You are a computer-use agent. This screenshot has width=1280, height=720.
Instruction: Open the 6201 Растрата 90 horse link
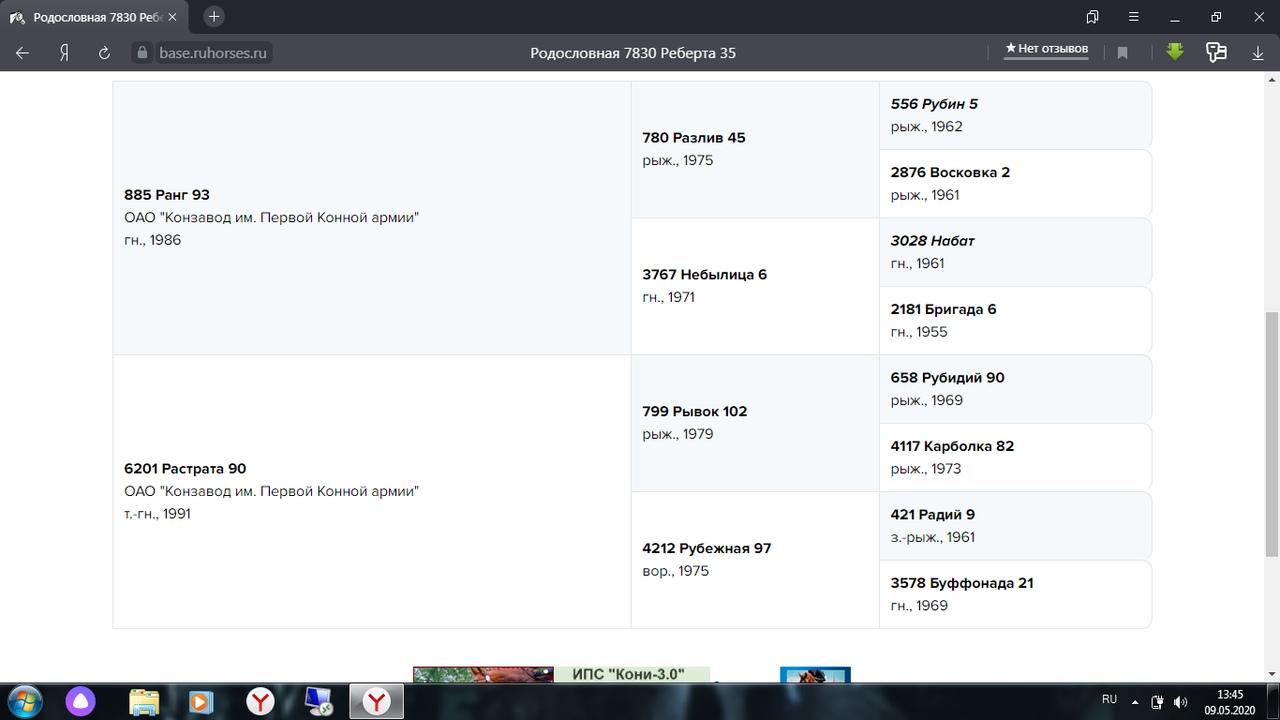185,469
